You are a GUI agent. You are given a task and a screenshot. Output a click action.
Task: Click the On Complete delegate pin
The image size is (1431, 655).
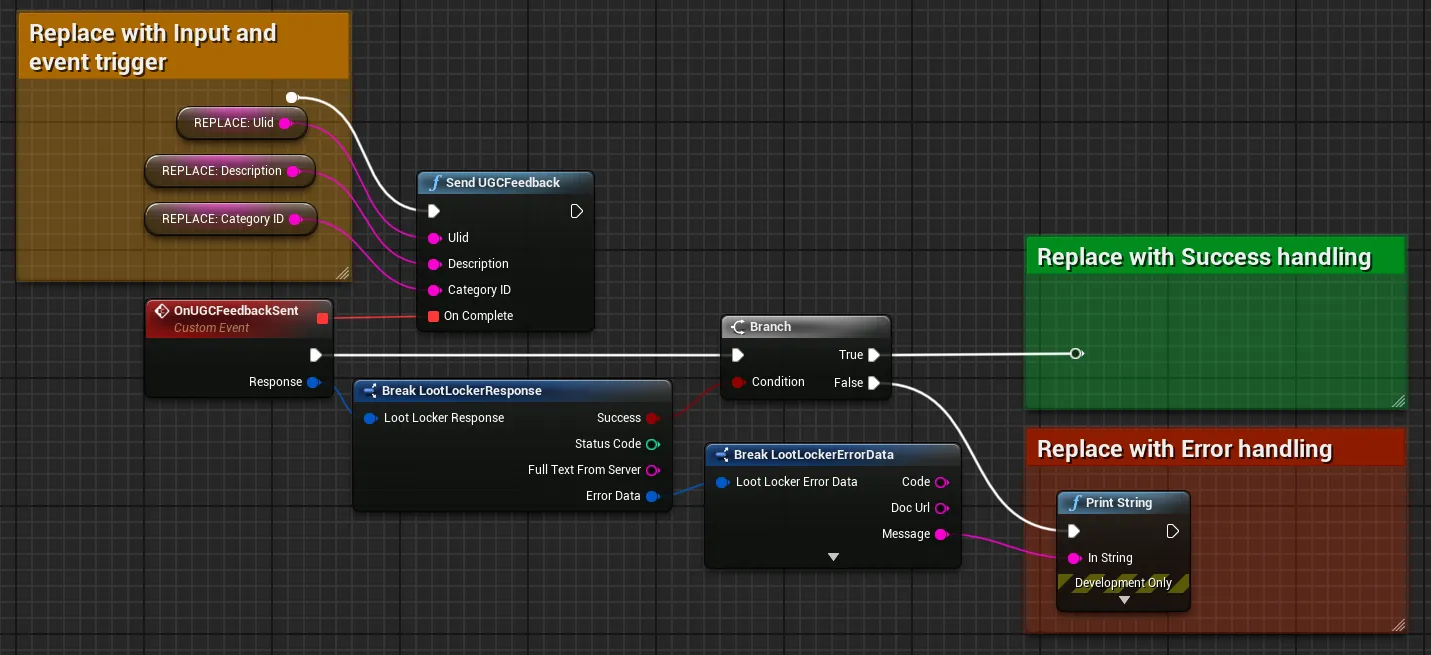click(433, 316)
